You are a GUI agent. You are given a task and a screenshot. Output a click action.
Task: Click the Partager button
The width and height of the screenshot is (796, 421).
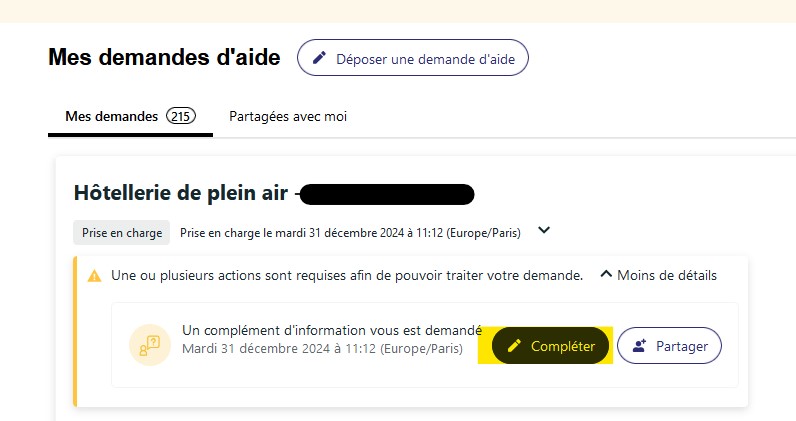(669, 345)
